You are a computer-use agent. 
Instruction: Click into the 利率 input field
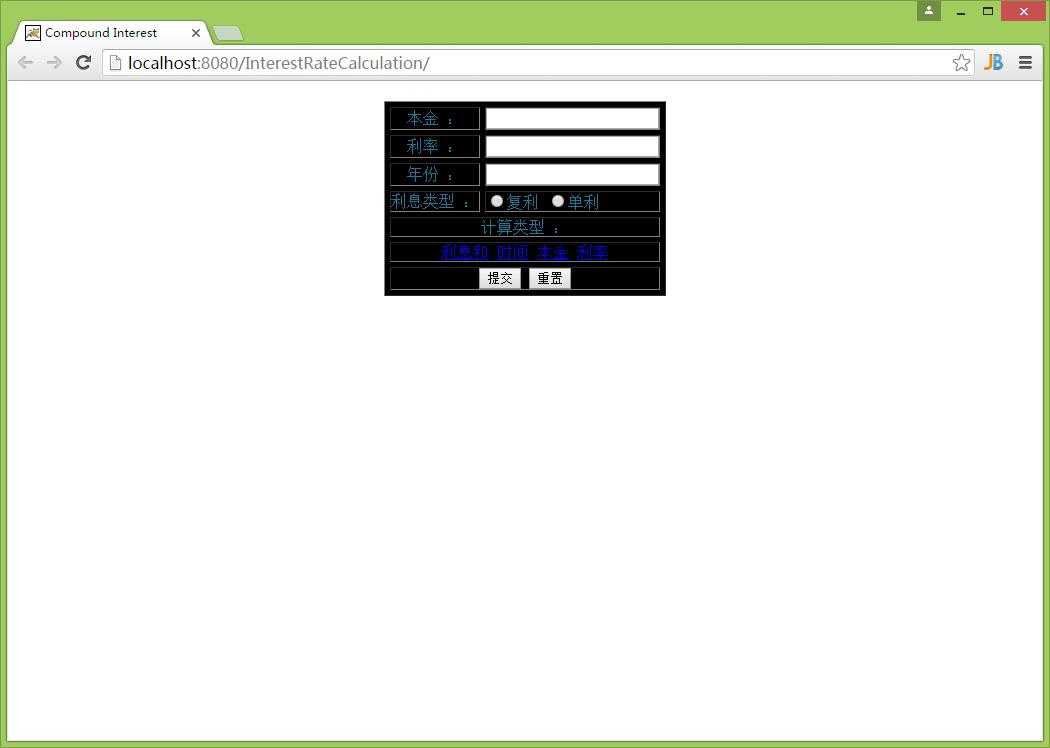point(573,147)
